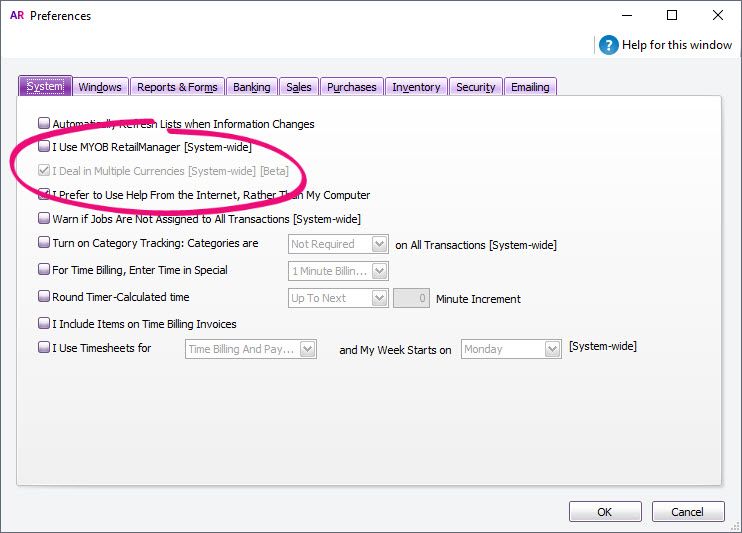This screenshot has width=742, height=533.
Task: Check I Include Items on Time Billing Invoices
Action: [x=44, y=324]
